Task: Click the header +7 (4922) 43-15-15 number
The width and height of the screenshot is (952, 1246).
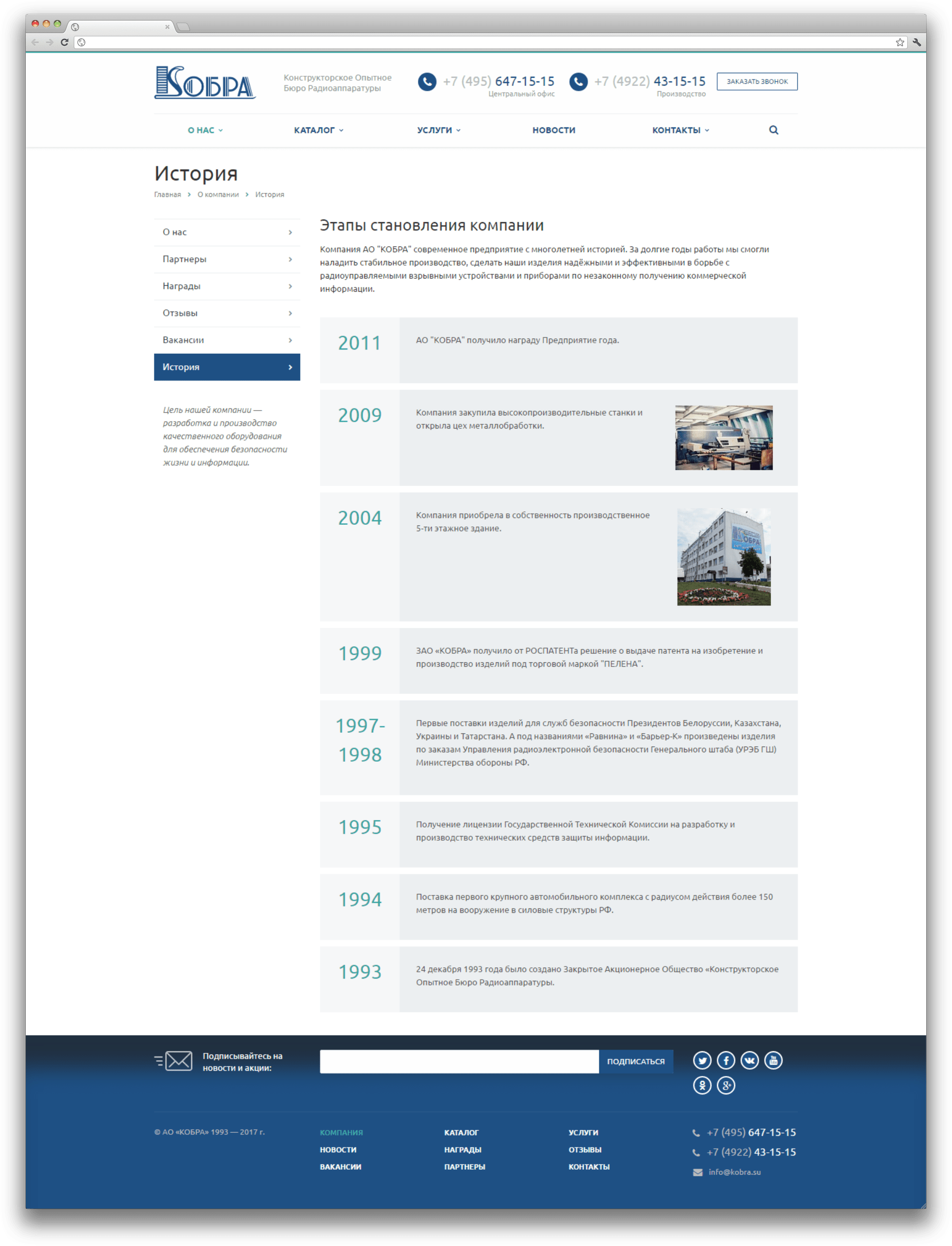Action: (x=650, y=82)
